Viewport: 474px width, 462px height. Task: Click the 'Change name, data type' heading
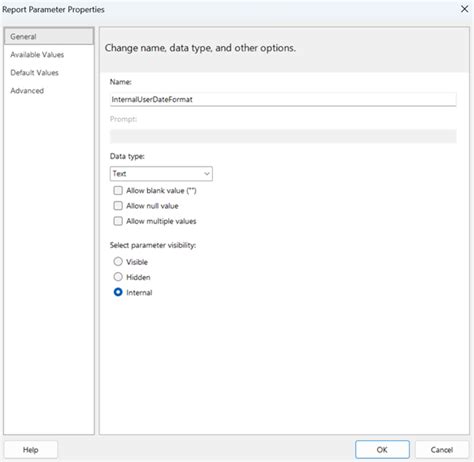[x=200, y=48]
